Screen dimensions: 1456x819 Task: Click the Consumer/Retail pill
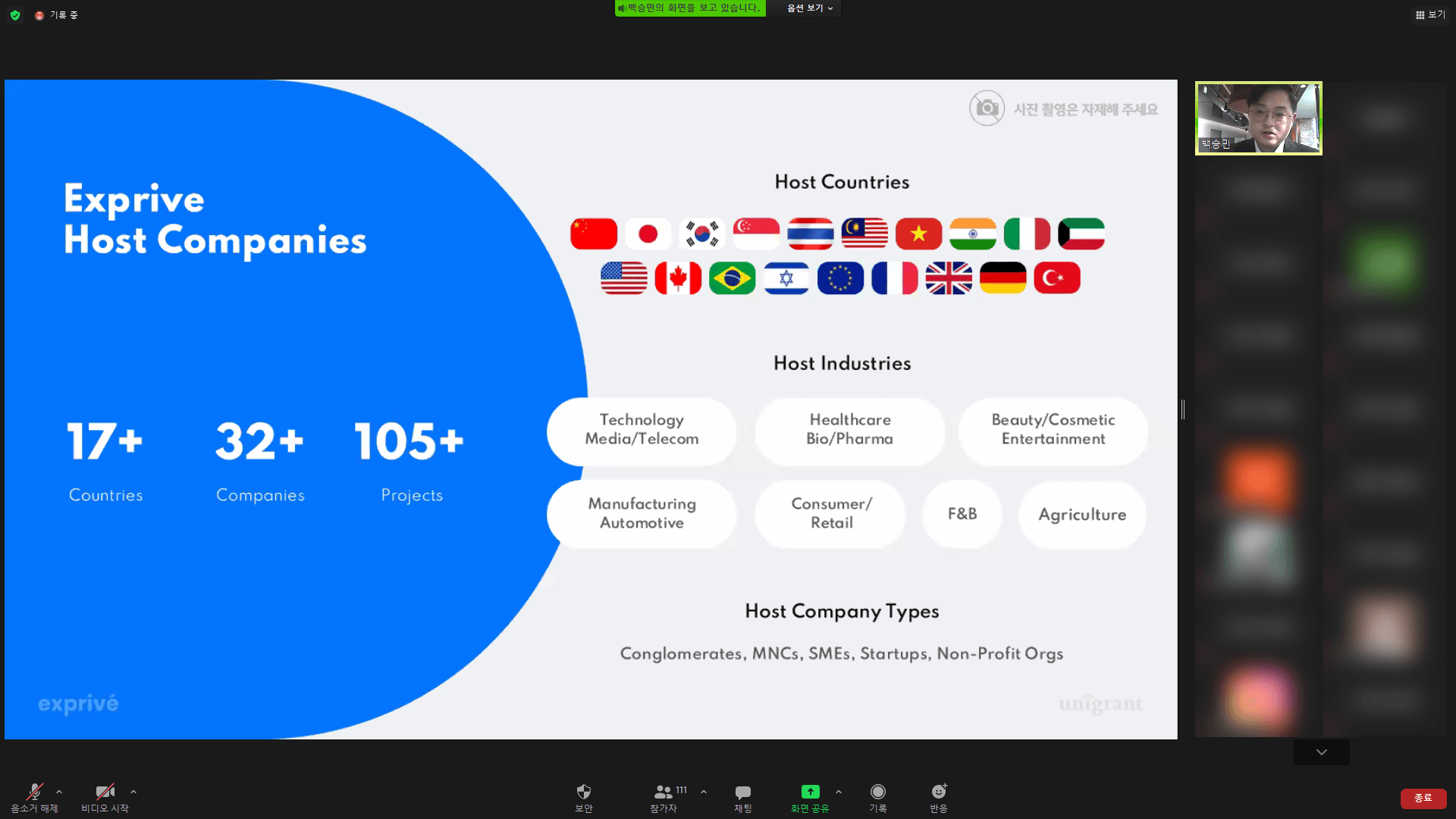tap(830, 514)
